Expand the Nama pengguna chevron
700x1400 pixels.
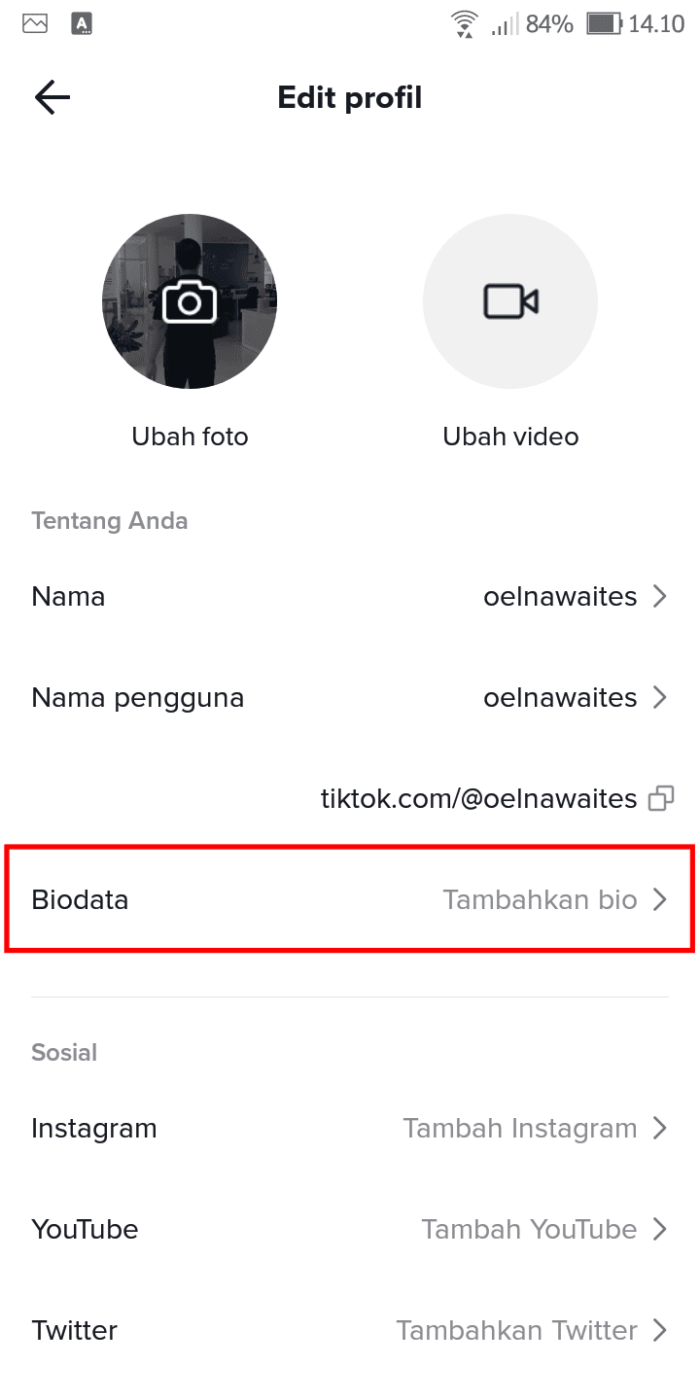660,697
